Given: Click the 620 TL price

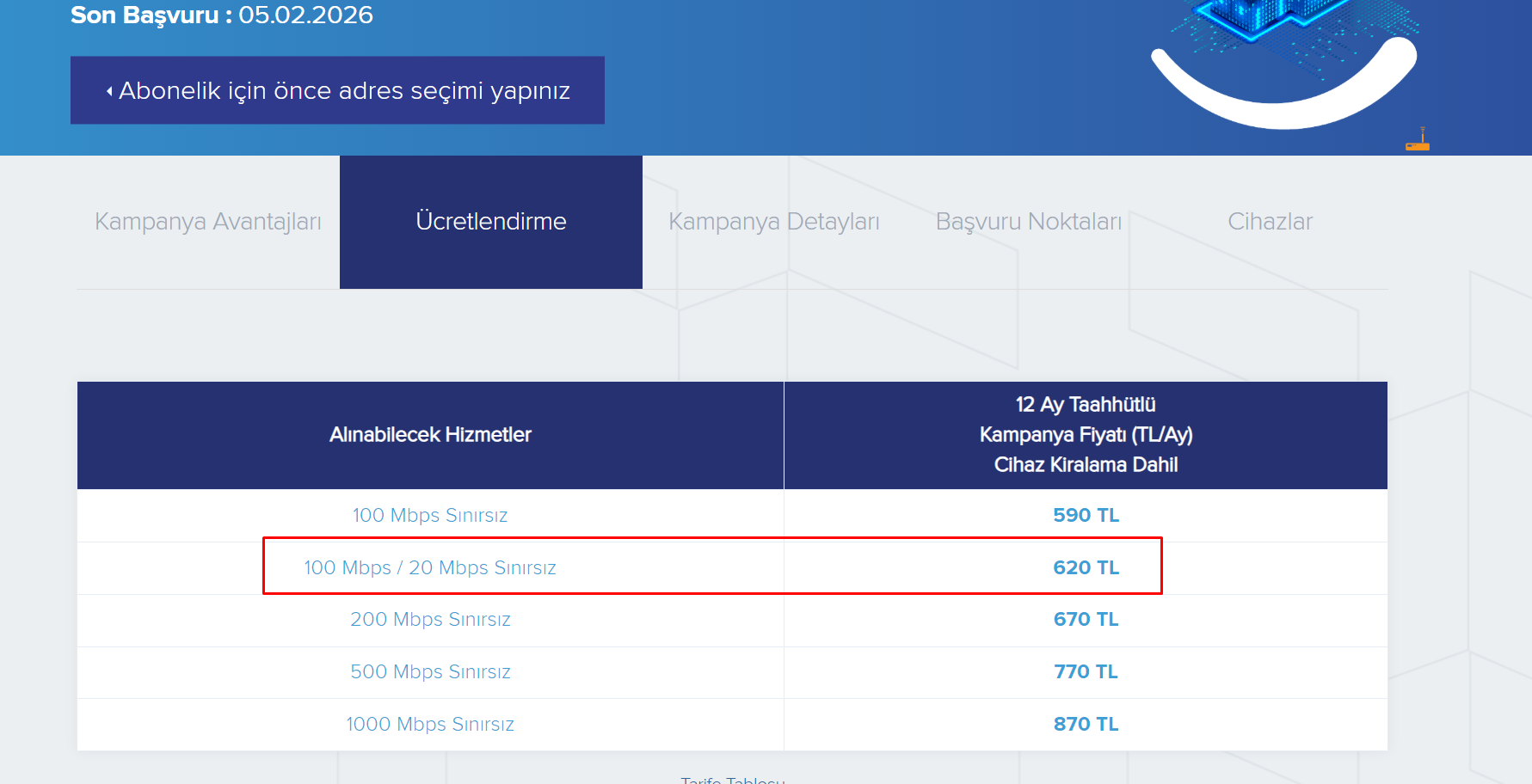Looking at the screenshot, I should [x=1086, y=568].
